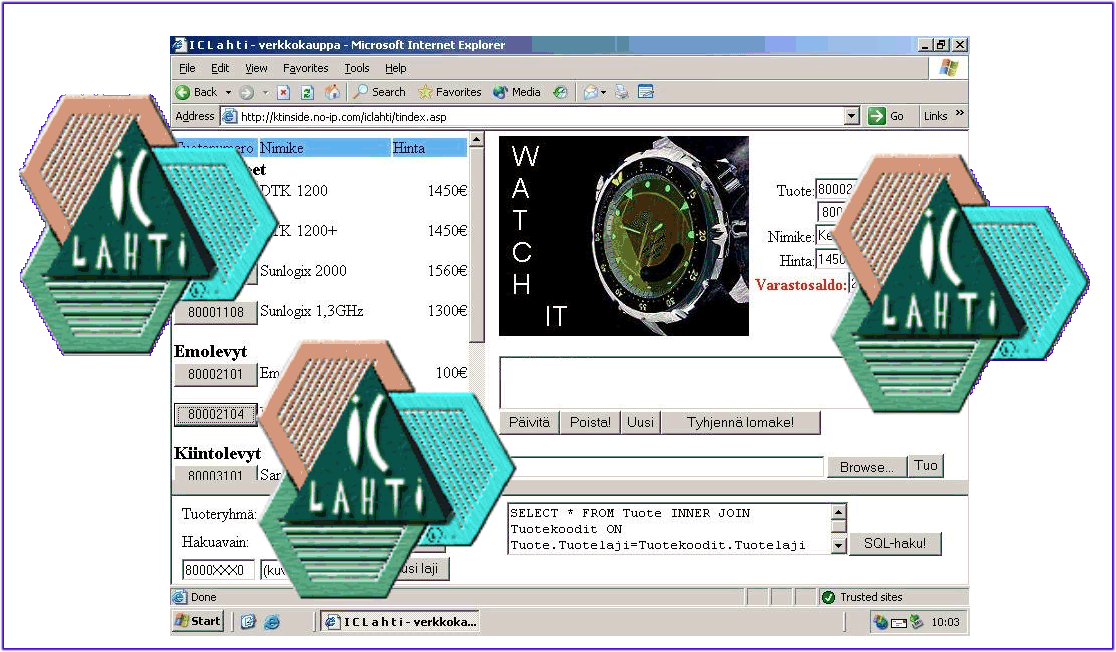Image resolution: width=1116 pixels, height=652 pixels.
Task: Click the 1560€ price
Action: pyautogui.click(x=447, y=271)
